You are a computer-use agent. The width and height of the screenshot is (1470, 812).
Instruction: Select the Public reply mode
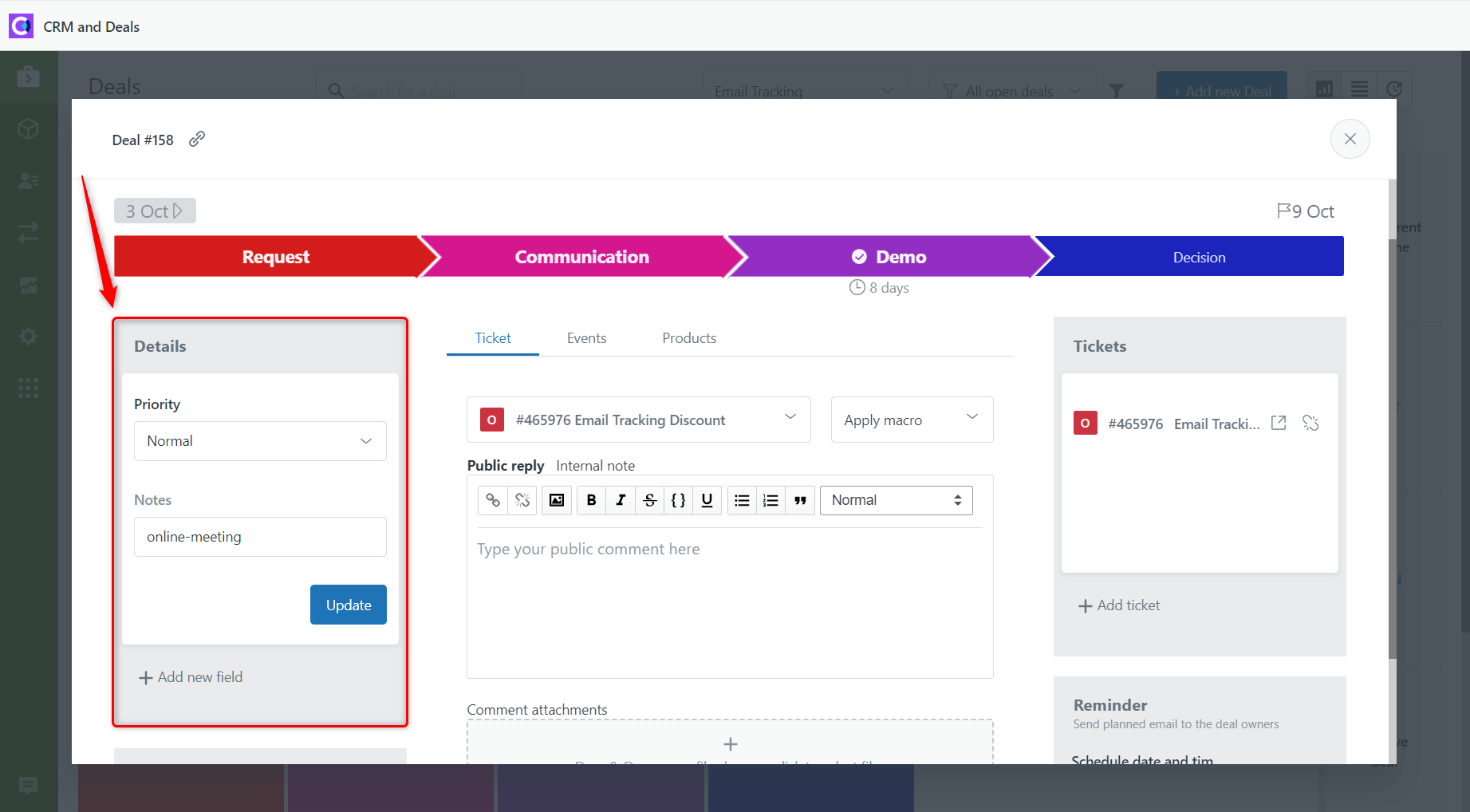(x=506, y=466)
